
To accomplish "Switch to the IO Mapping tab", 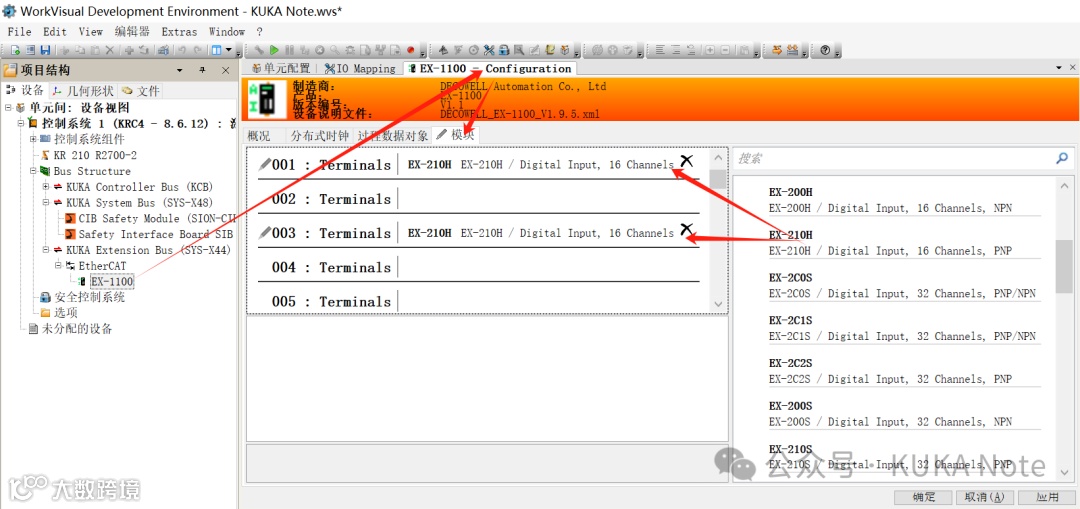I will tap(360, 69).
